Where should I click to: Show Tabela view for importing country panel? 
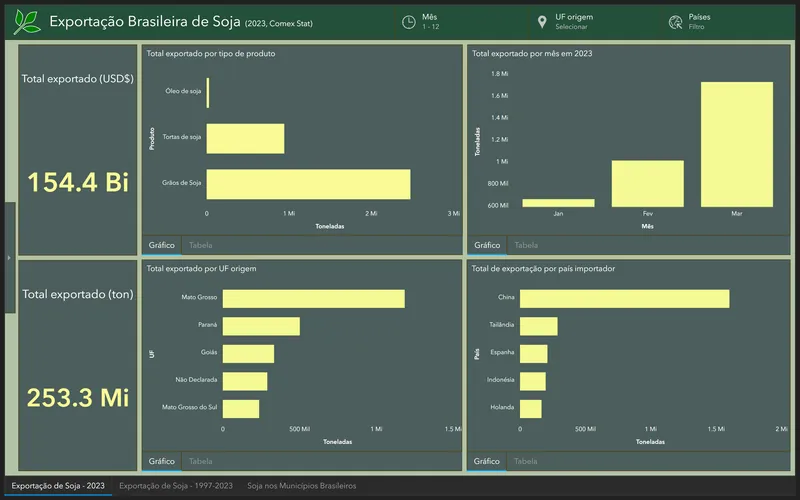(x=526, y=461)
